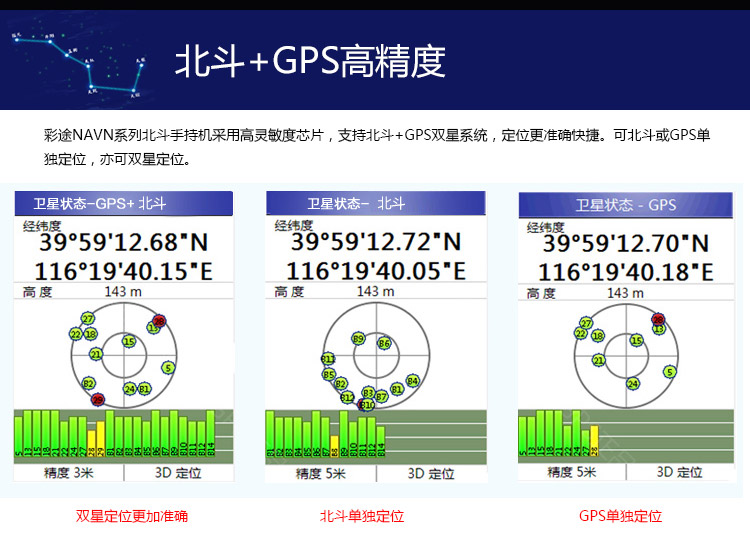750x558 pixels.
Task: Click 3D 定位 status in the 北斗 panel
Action: (431, 474)
